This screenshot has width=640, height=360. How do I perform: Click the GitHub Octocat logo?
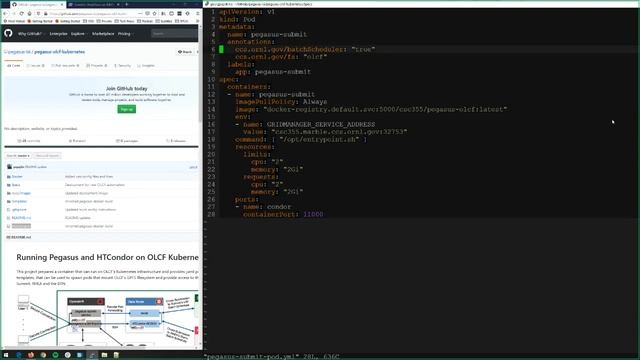pos(8,33)
